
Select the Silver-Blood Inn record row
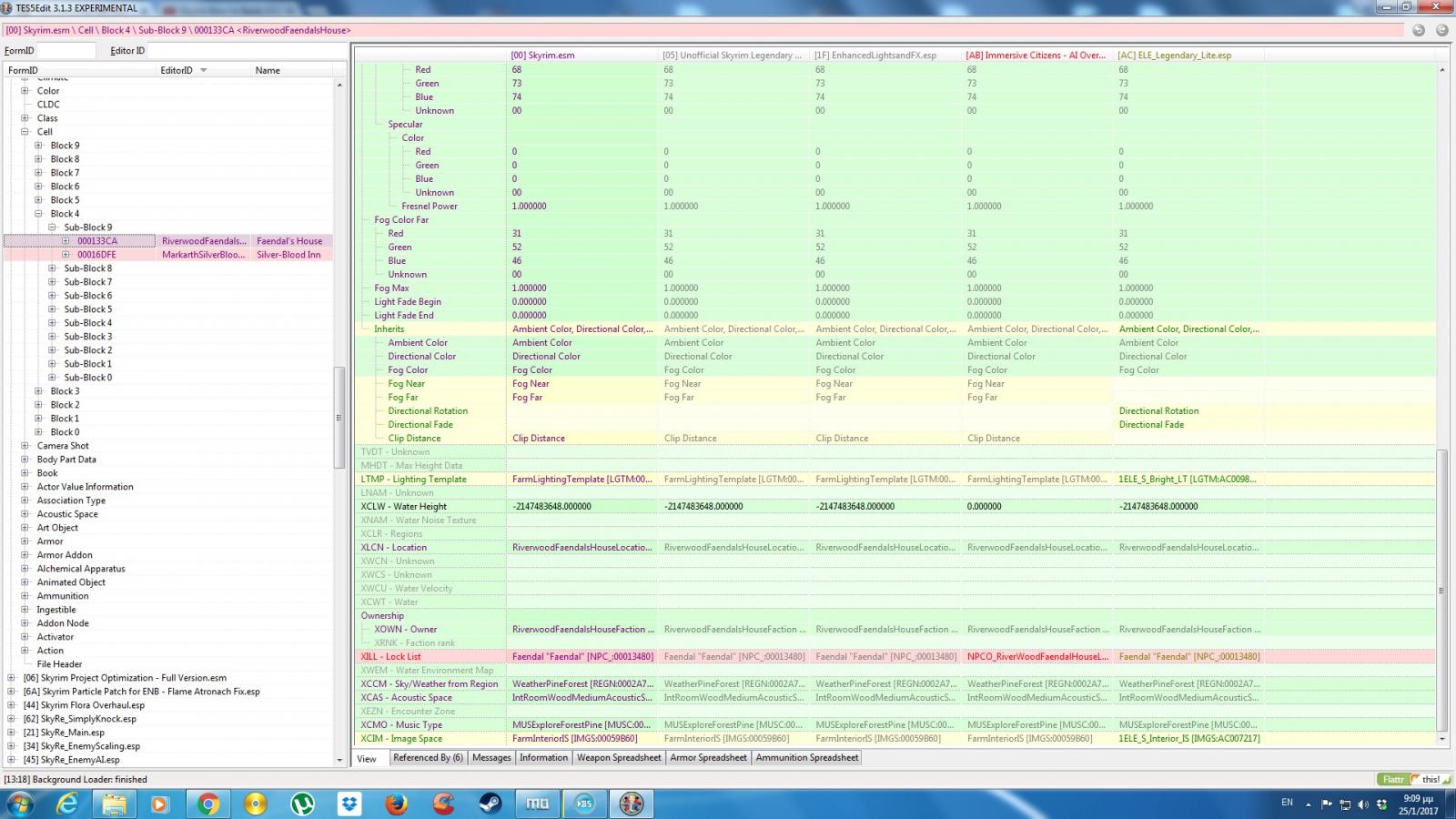click(x=168, y=255)
